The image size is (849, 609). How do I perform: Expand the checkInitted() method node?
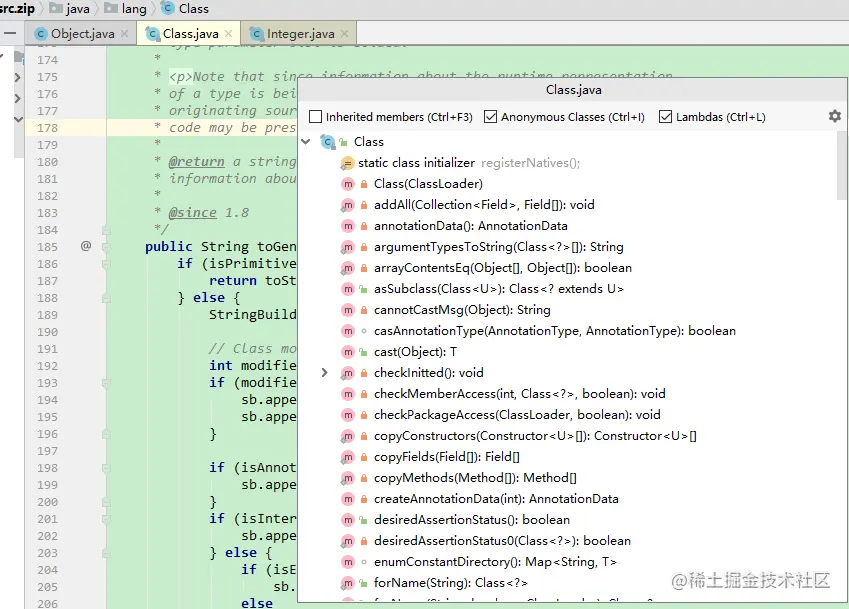point(324,372)
